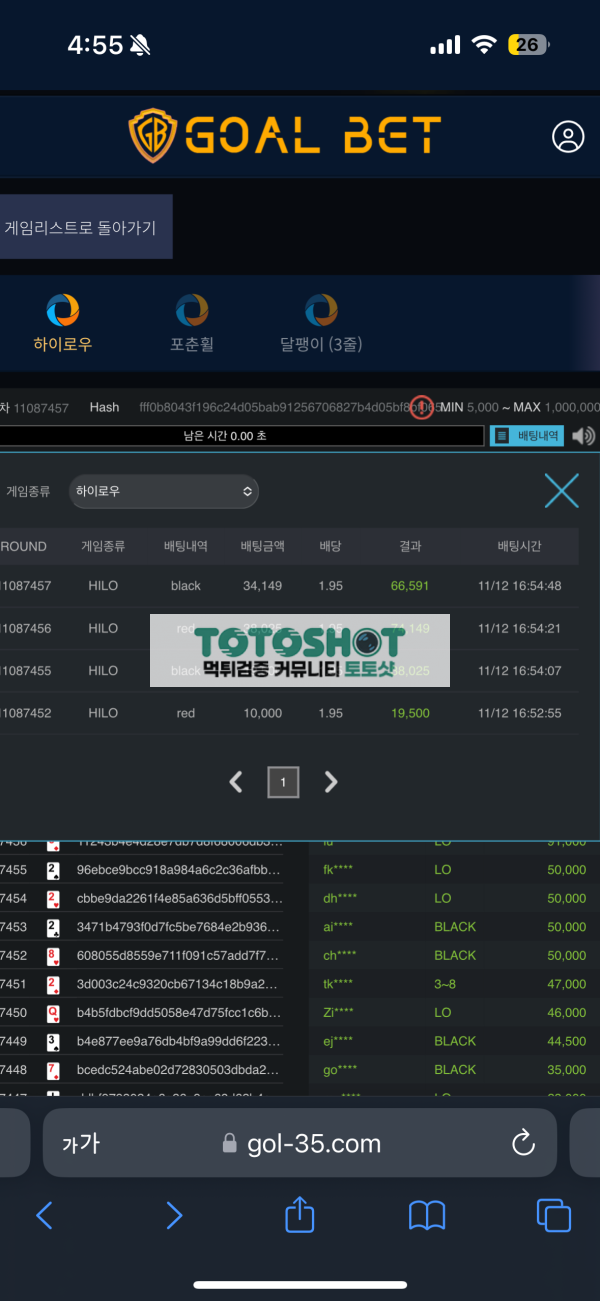
Task: Tap the 가가 reader text-size menu
Action: pos(81,1143)
